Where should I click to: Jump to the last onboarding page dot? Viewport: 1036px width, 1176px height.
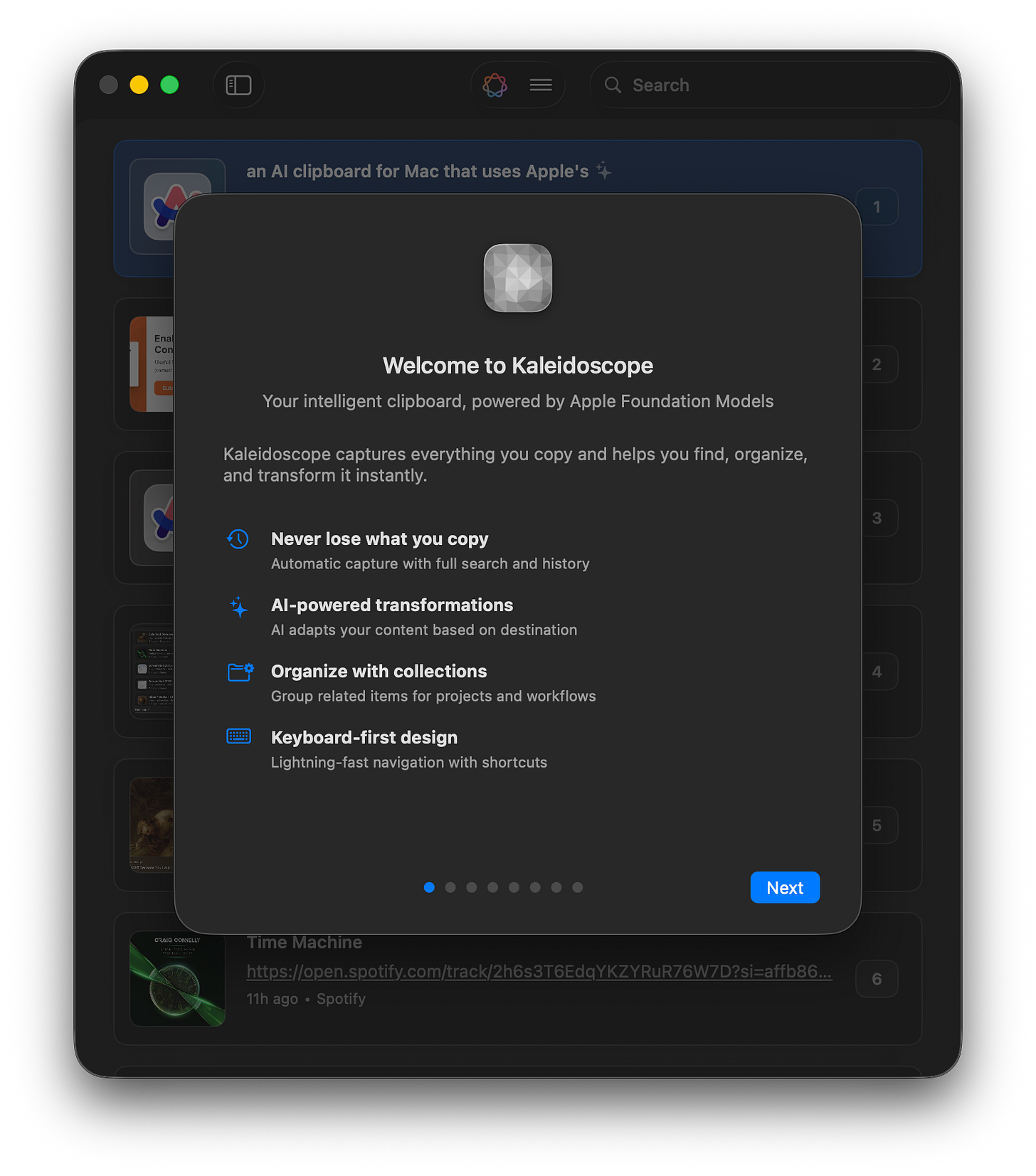[578, 887]
